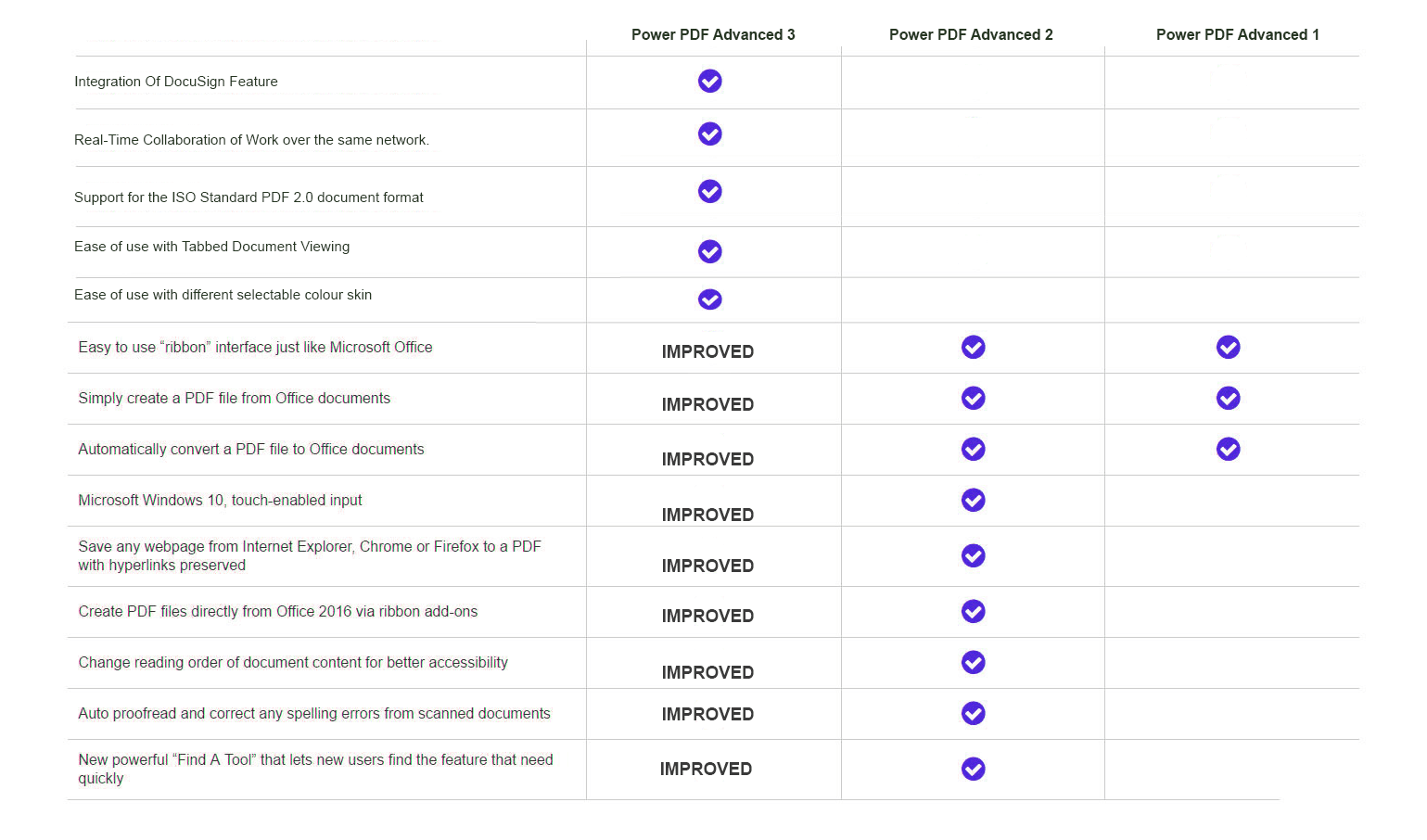Screen dimensions: 1427x840
Task: Click Advanced 3 checkmark for Real-Time Collaboration row
Action: pos(710,134)
